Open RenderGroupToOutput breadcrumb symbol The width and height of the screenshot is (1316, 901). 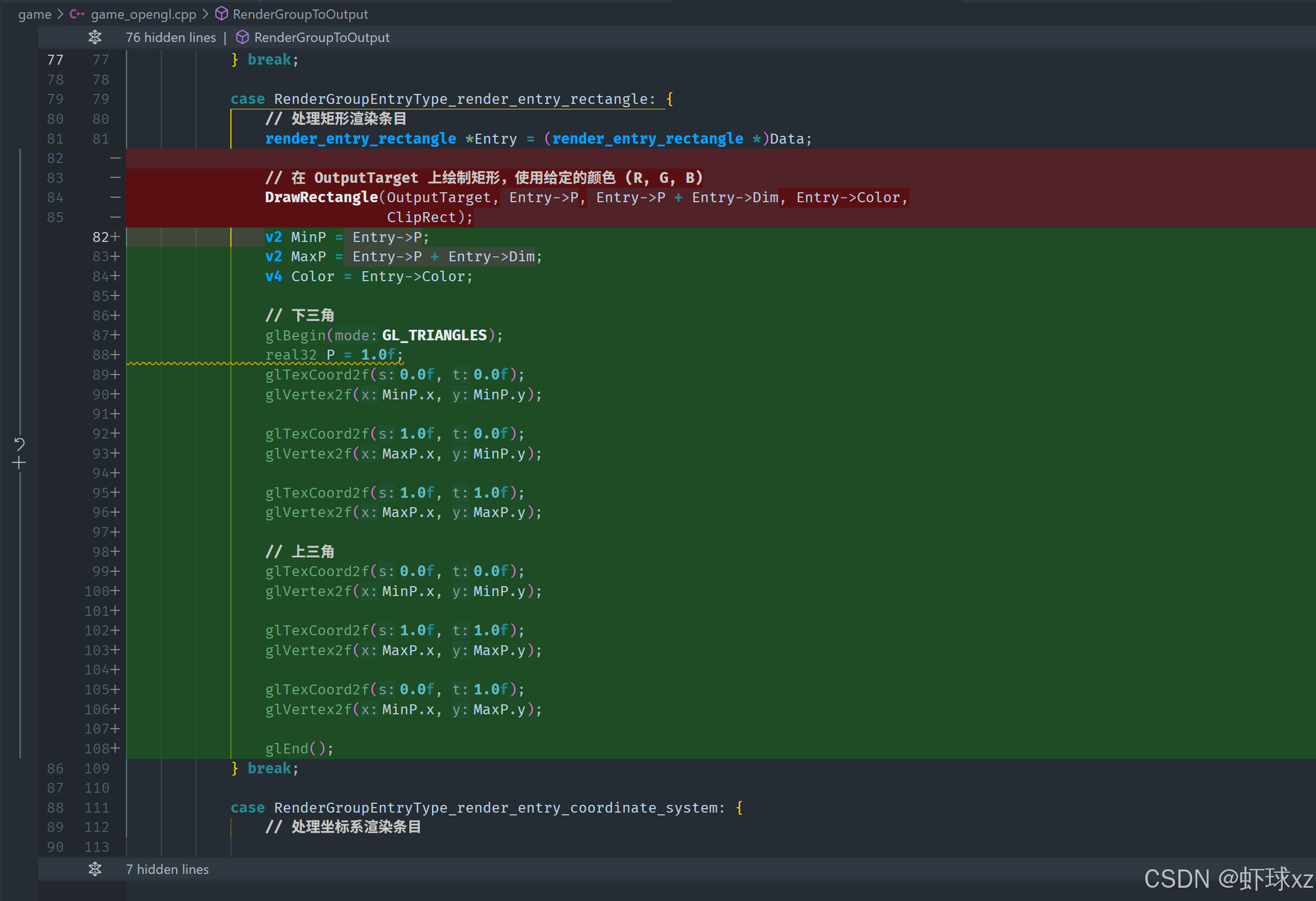pos(300,14)
